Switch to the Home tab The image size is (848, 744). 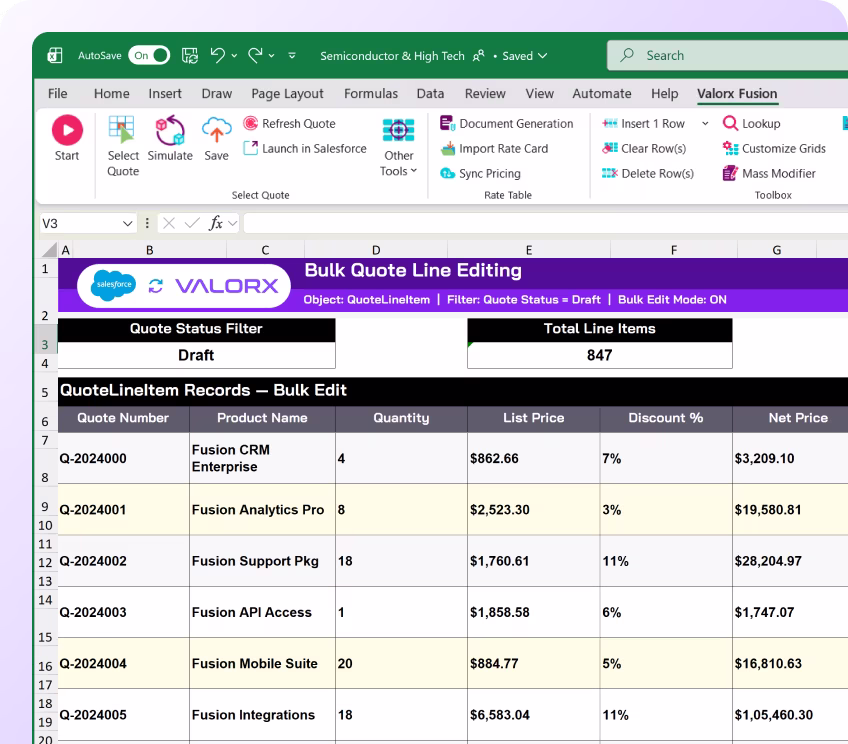pyautogui.click(x=111, y=94)
